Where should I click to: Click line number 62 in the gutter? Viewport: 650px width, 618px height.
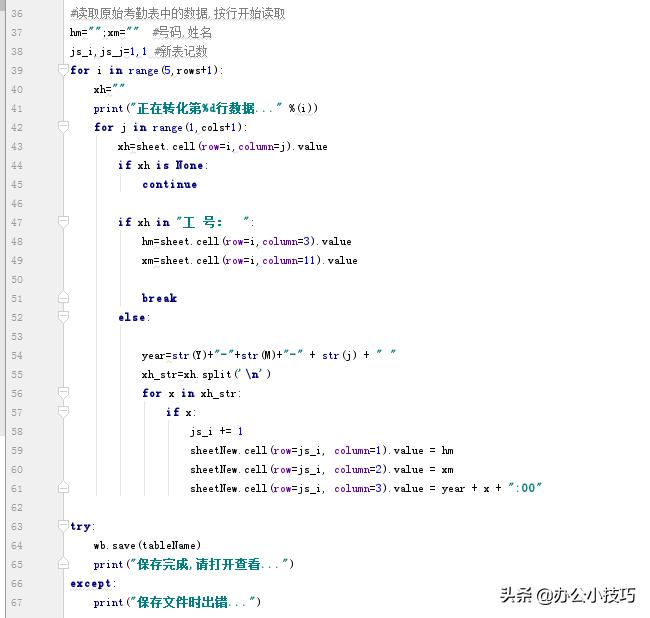pyautogui.click(x=17, y=508)
